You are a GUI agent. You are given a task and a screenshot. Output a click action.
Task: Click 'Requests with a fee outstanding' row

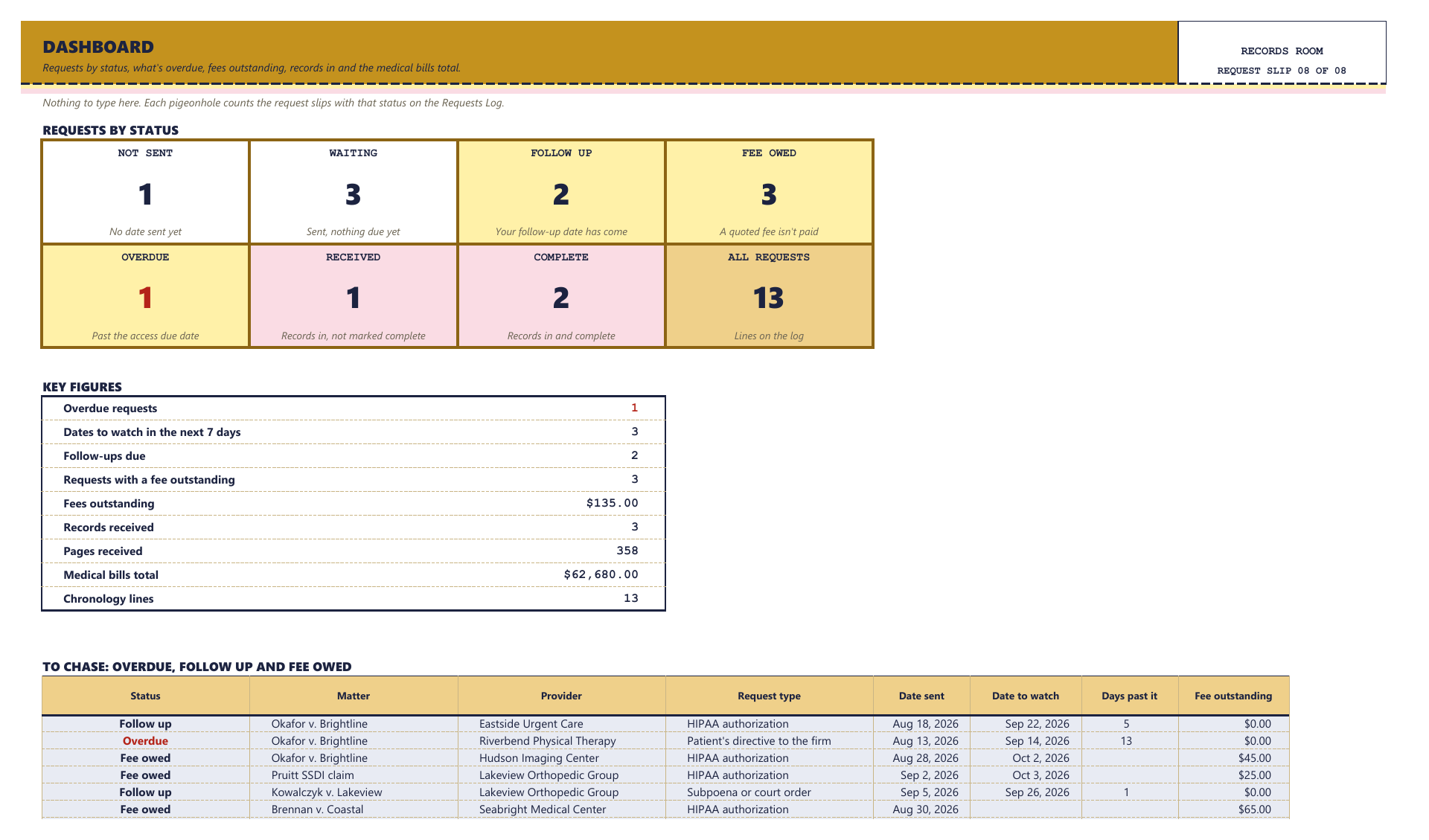[353, 479]
